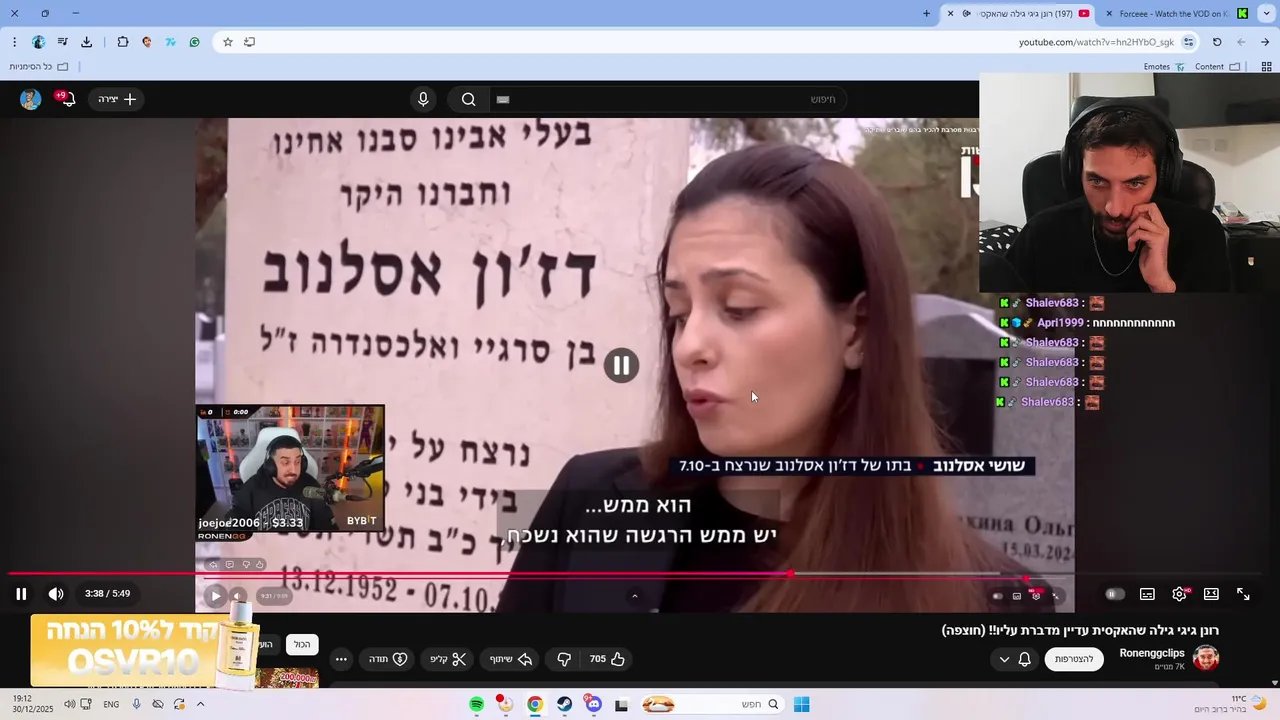This screenshot has width=1280, height=720.
Task: Open YouTube notifications bell showing 9+
Action: click(x=66, y=99)
